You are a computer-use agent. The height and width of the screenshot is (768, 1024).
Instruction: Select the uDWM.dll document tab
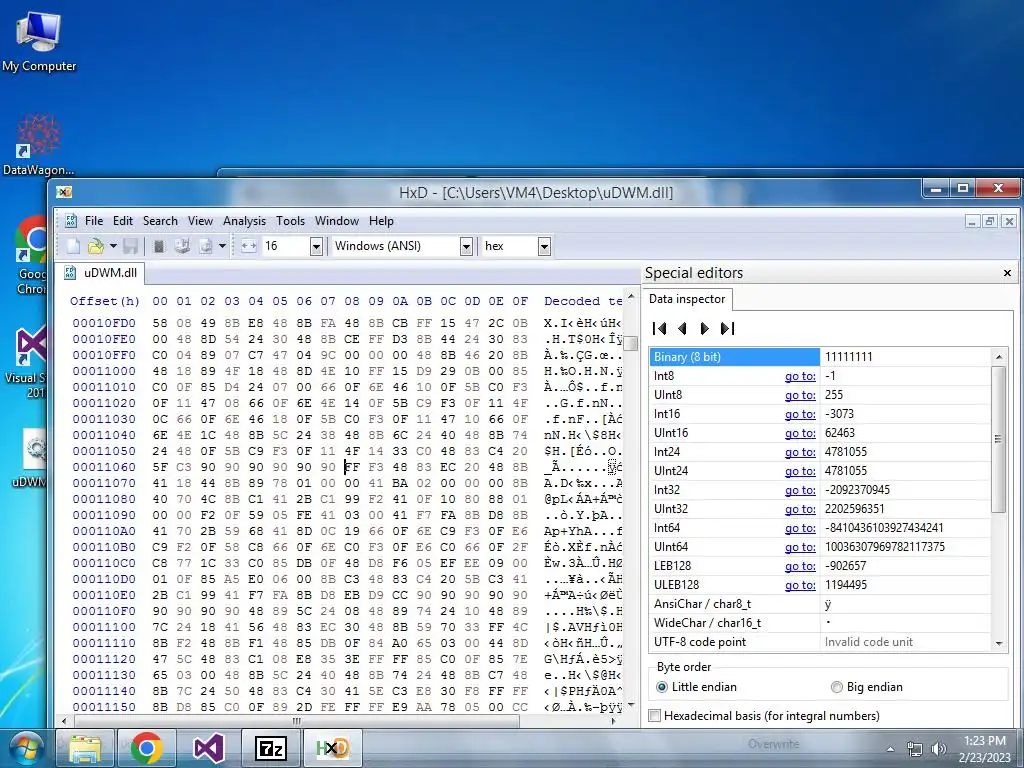click(x=101, y=273)
